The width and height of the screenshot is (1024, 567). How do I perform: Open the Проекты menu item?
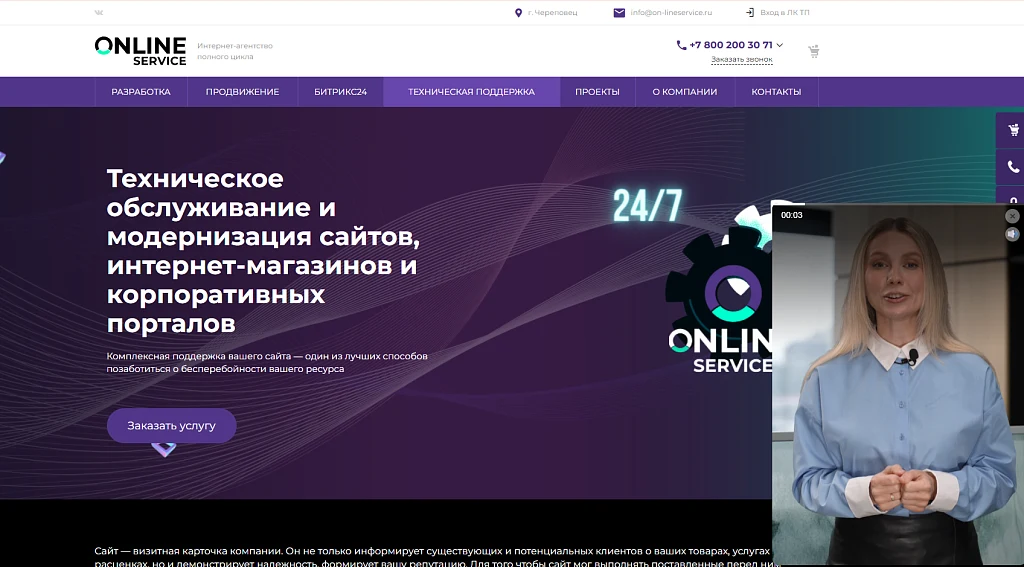point(597,91)
